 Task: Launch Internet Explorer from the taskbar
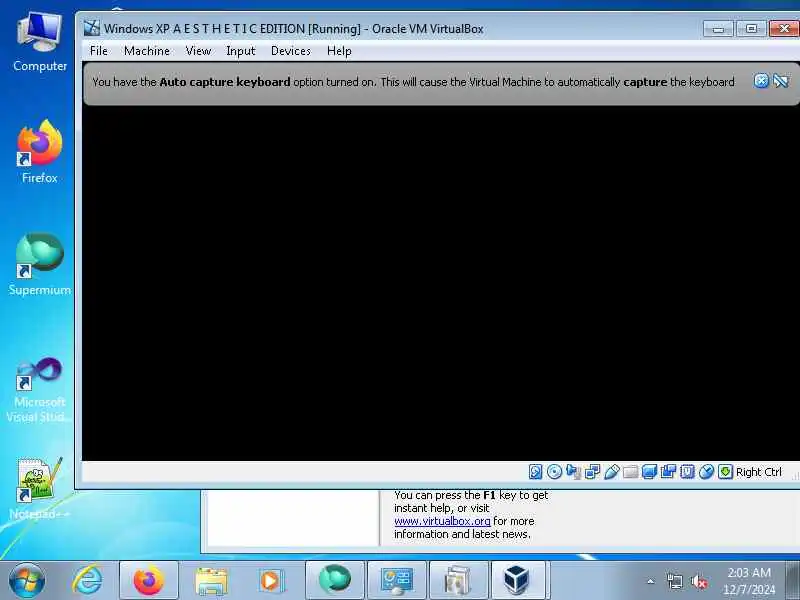tap(87, 581)
